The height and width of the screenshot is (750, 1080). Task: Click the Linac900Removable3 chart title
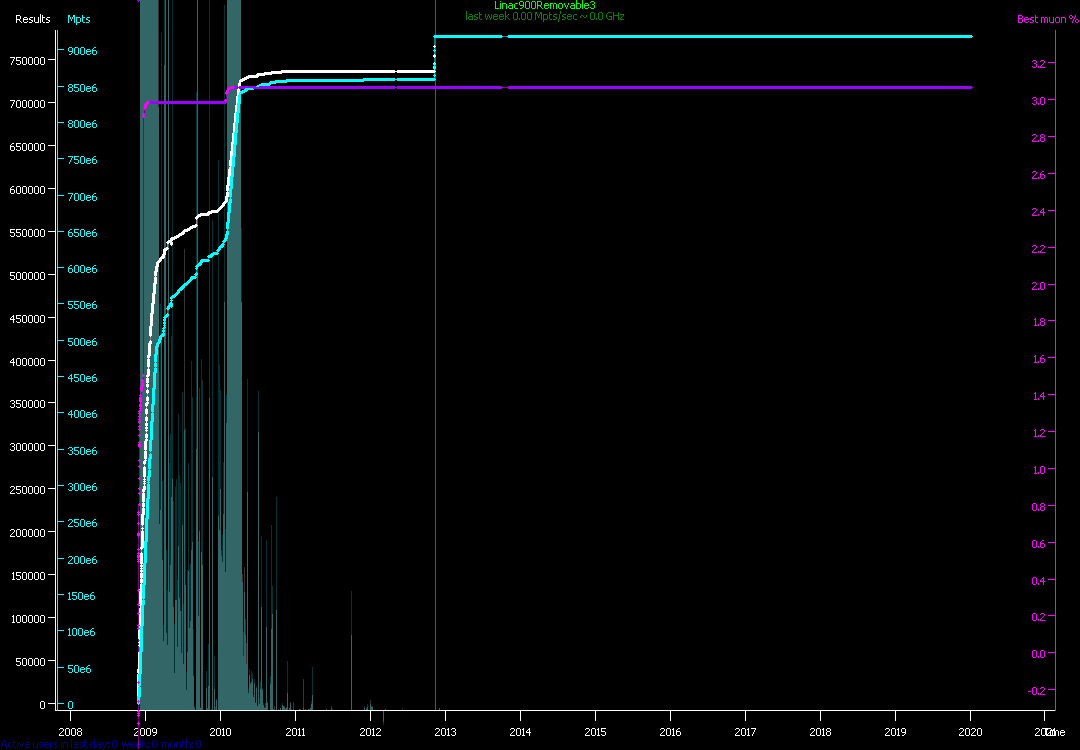[x=544, y=6]
